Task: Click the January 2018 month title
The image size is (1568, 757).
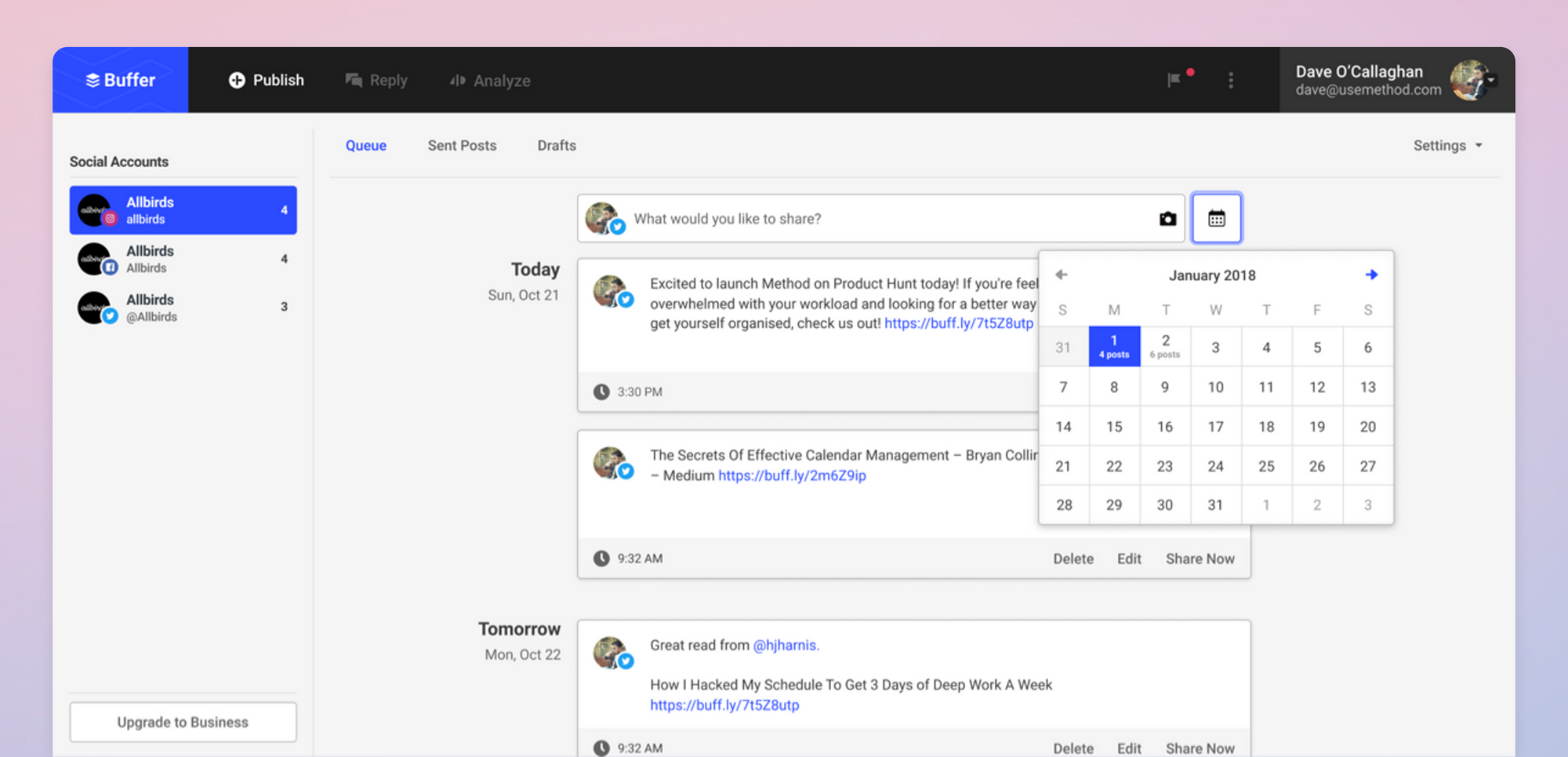Action: [1212, 275]
